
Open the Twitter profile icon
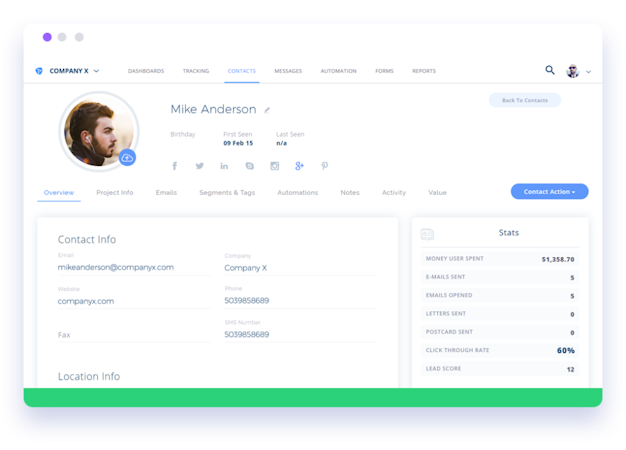tap(200, 166)
